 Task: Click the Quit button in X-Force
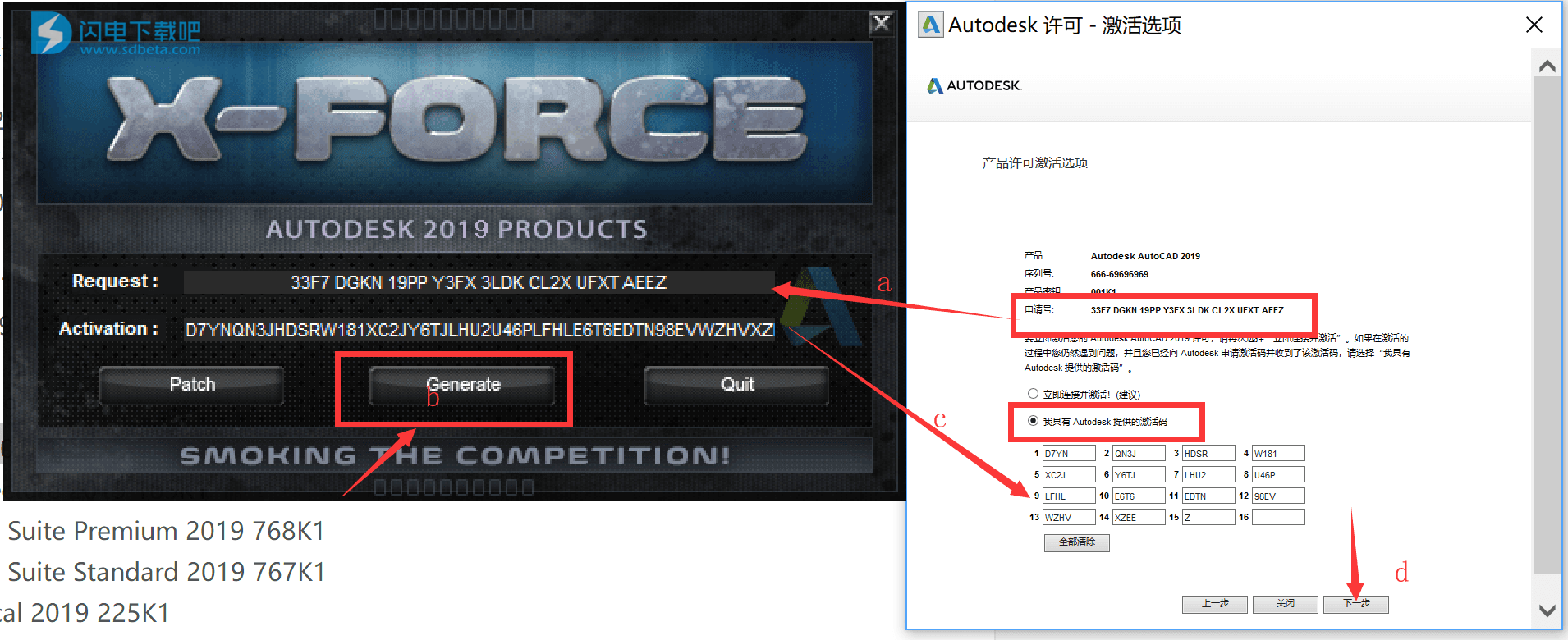coord(737,385)
